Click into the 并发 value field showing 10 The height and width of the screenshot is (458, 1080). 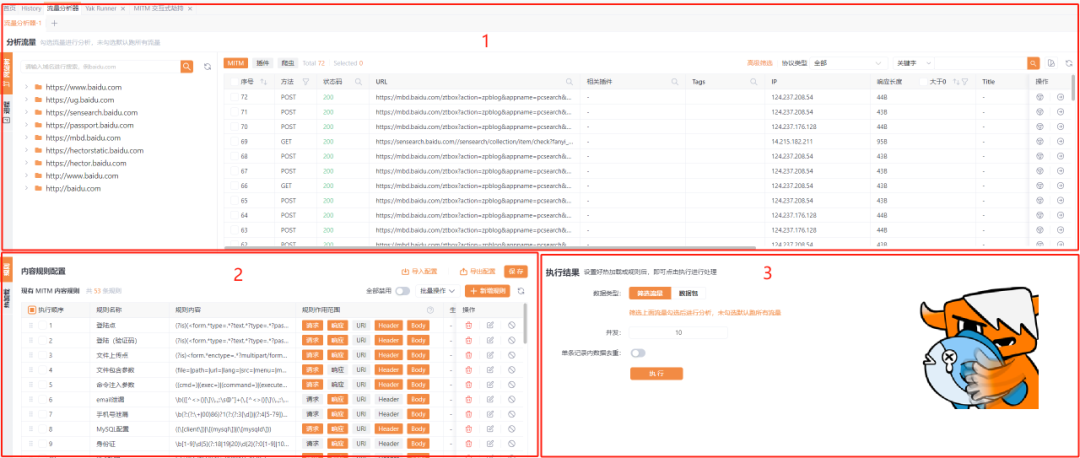click(x=678, y=333)
